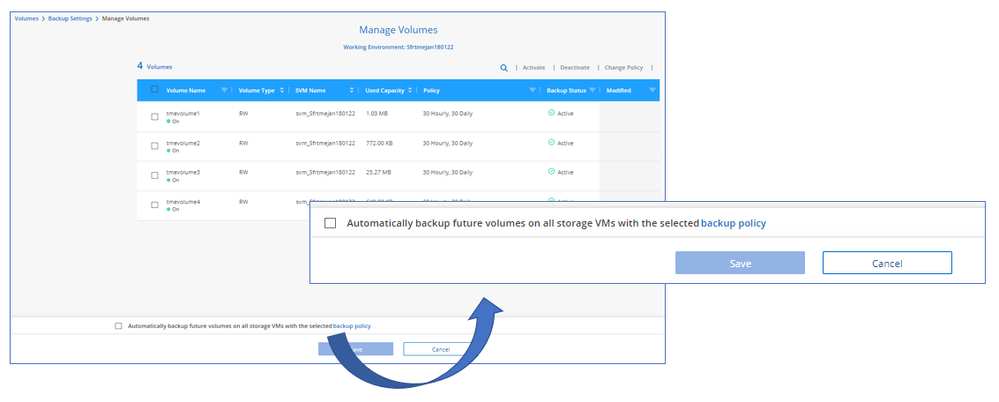999x402 pixels.
Task: Sort by Used Capacity column arrows
Action: click(x=411, y=90)
